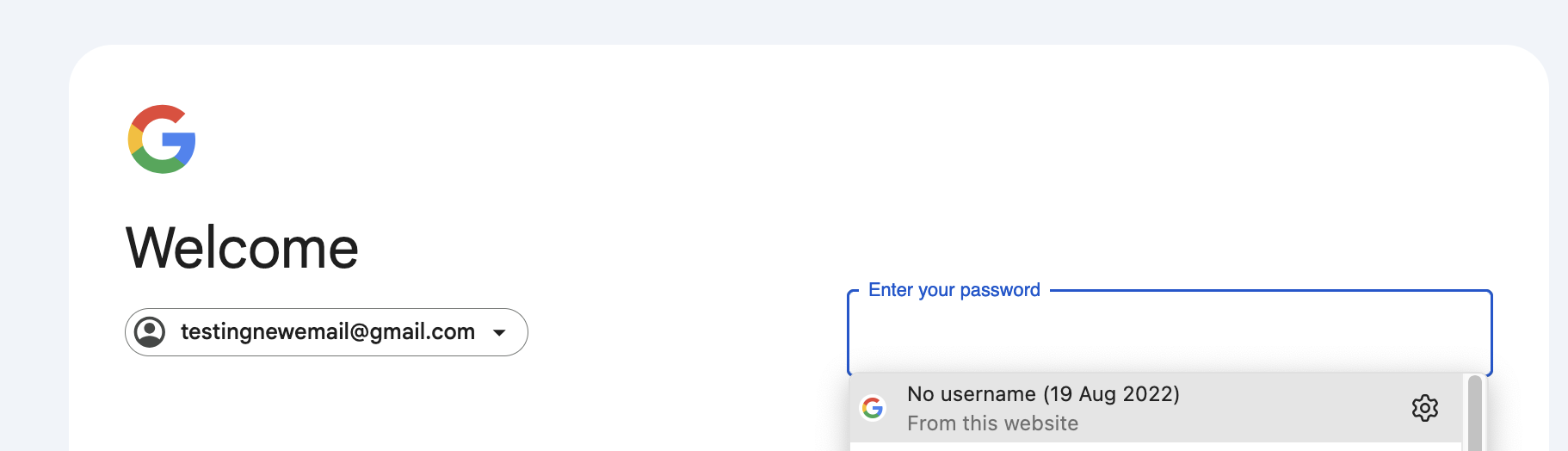Click the autofill popup scrollbar thumb
The image size is (1568, 451).
click(1475, 413)
